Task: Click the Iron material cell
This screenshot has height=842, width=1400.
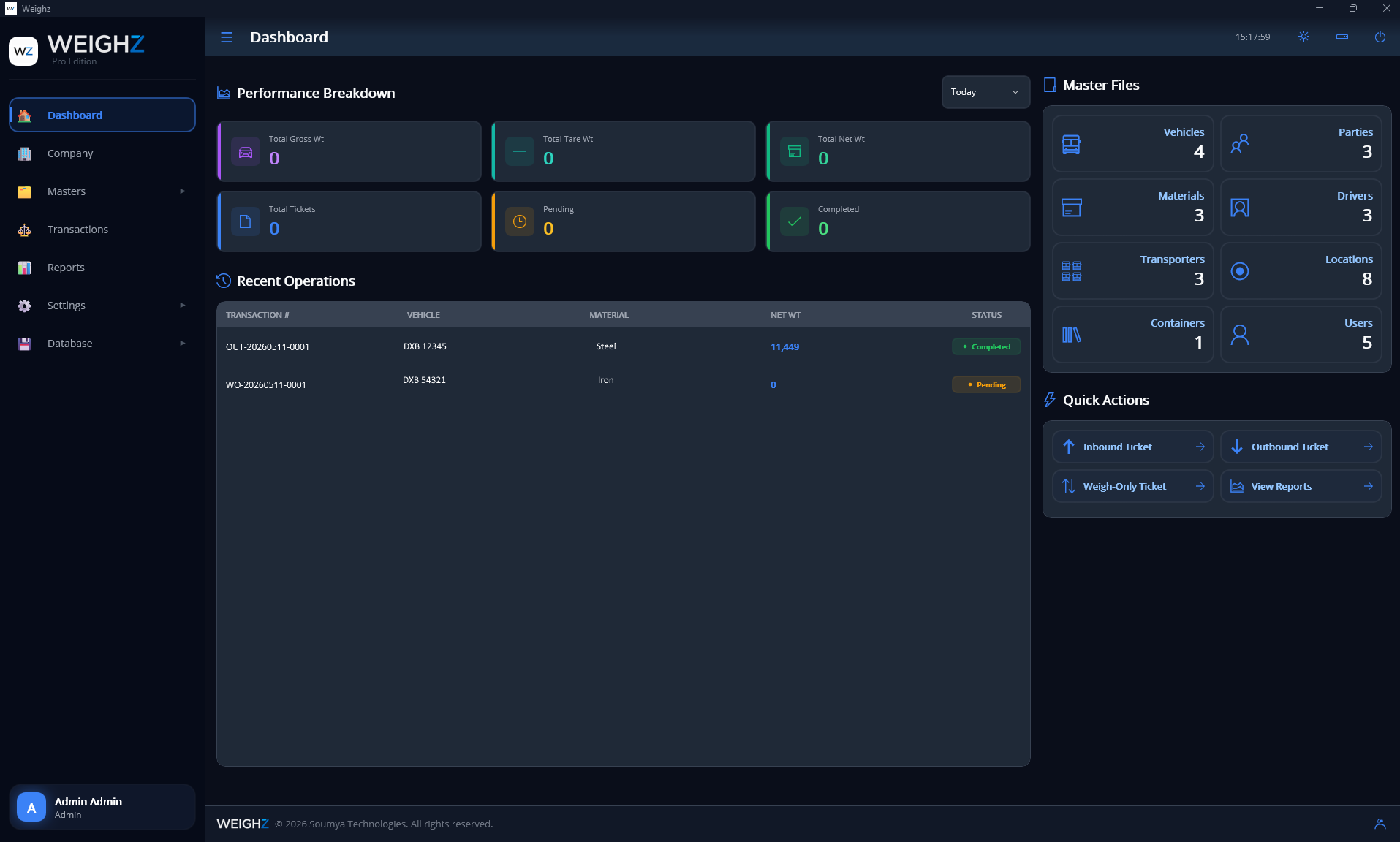Action: [606, 380]
